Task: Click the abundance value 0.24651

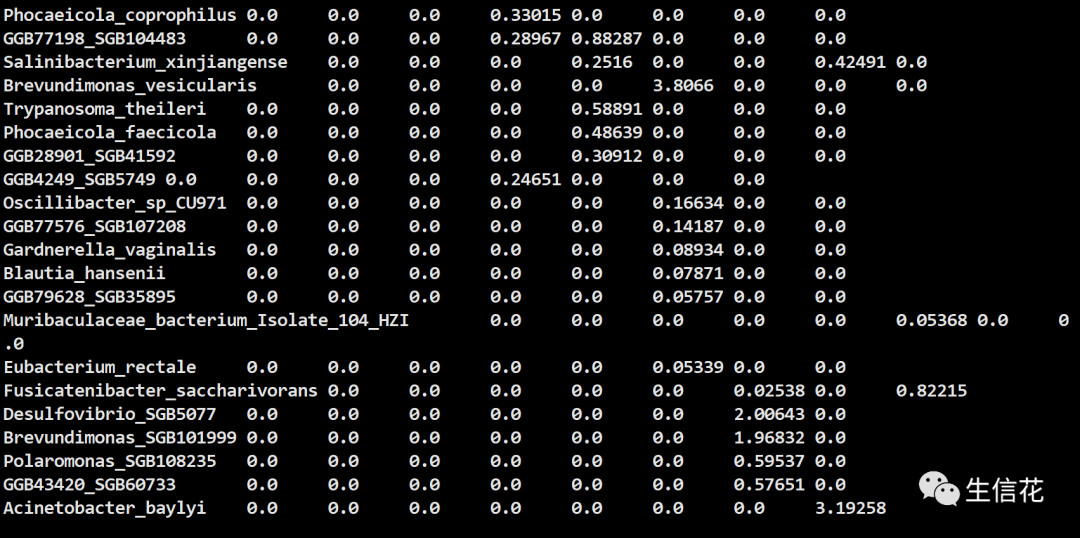Action: pyautogui.click(x=526, y=179)
